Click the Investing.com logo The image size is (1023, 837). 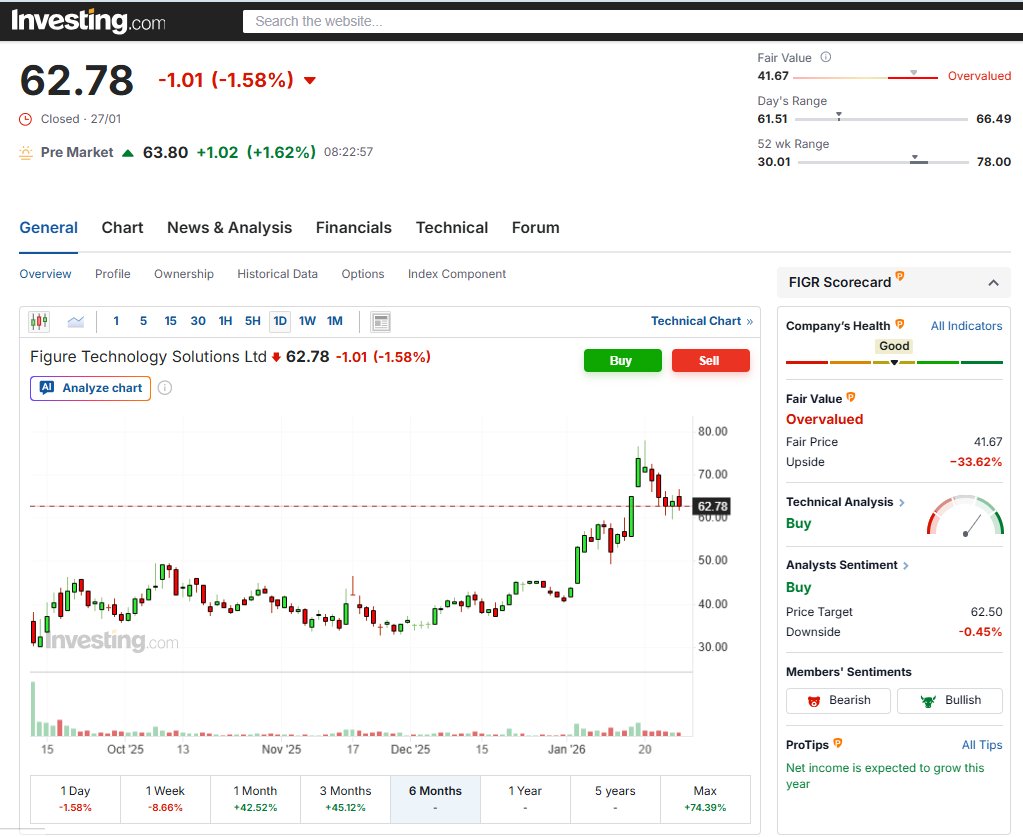[x=89, y=21]
